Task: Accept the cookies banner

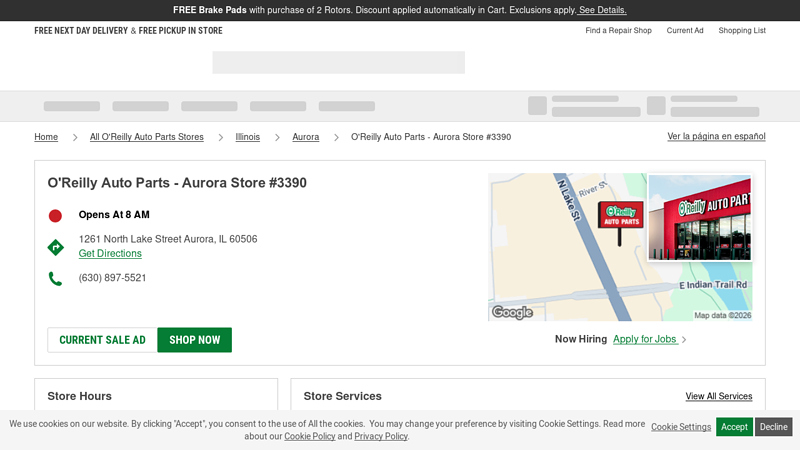Action: pos(734,427)
